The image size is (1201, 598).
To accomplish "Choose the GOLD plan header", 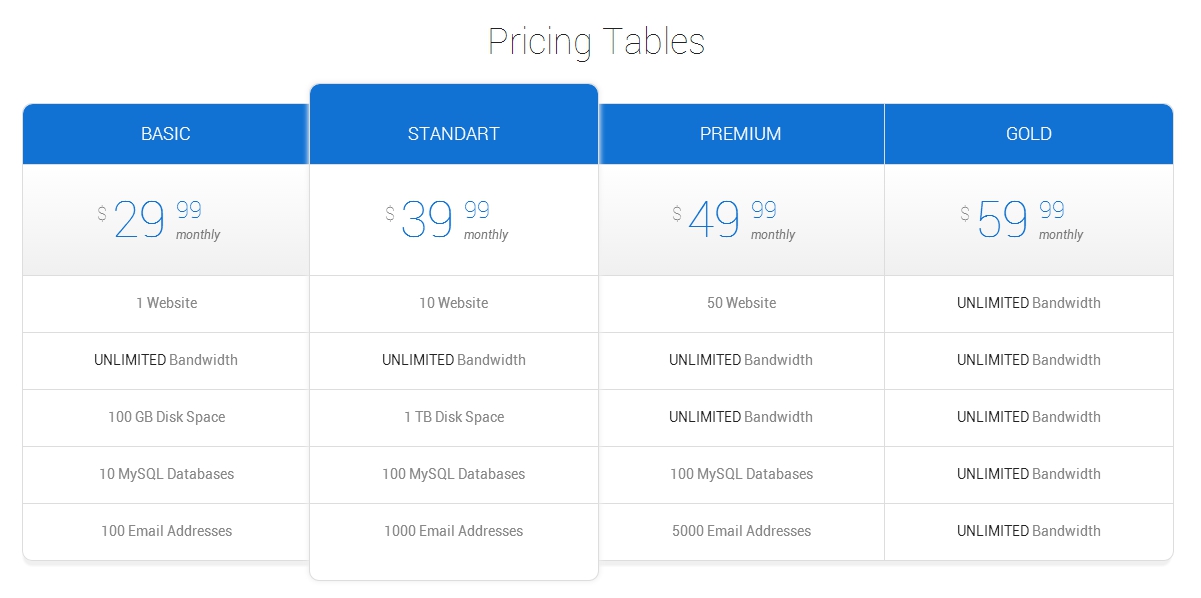I will pyautogui.click(x=1029, y=134).
